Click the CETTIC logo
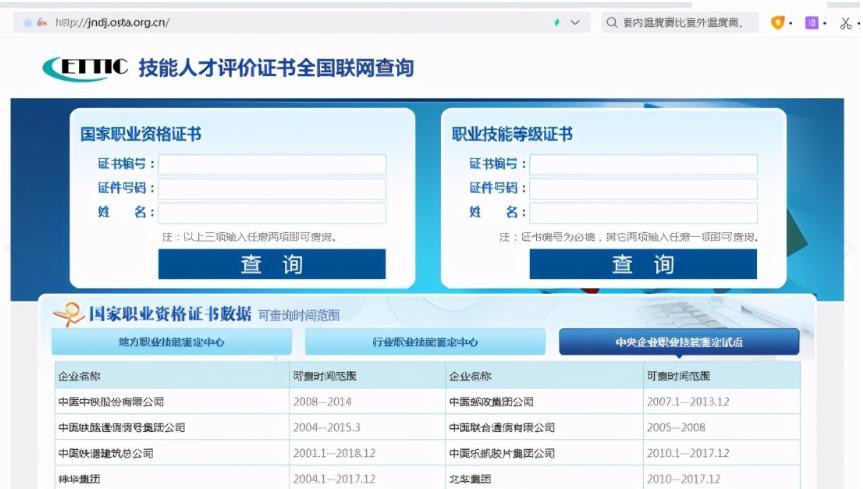Image resolution: width=863 pixels, height=489 pixels. (x=85, y=68)
